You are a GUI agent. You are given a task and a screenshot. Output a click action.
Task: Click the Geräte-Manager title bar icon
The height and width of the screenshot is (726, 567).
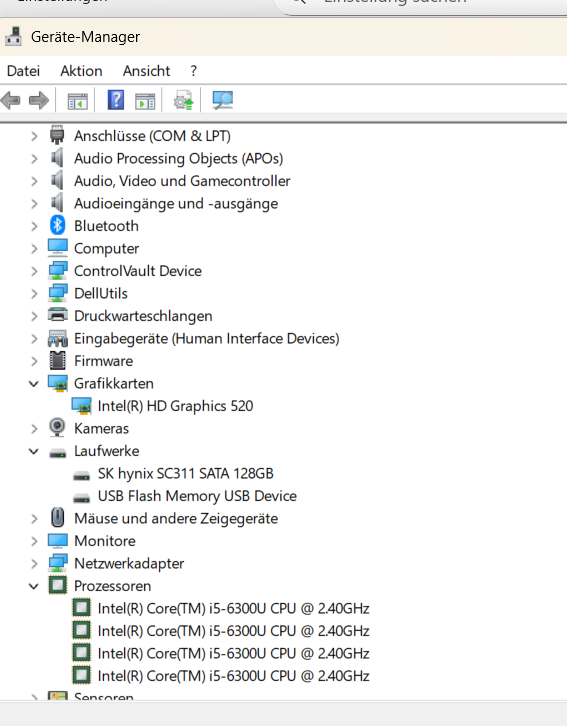pos(14,37)
